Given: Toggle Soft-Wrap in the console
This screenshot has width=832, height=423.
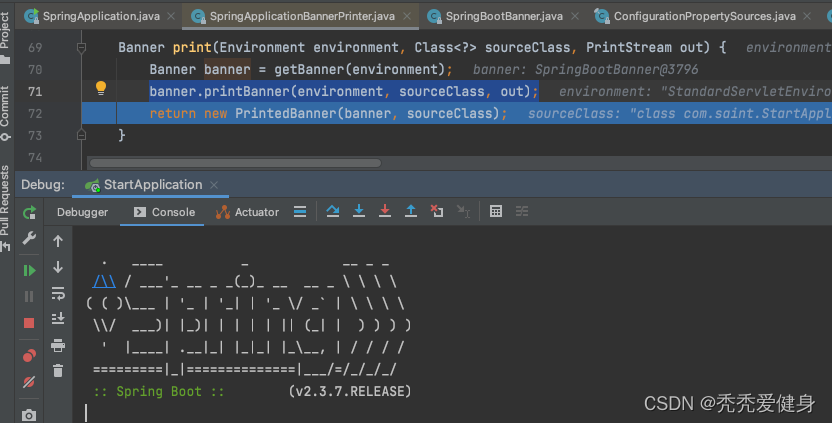Looking at the screenshot, I should [58, 293].
